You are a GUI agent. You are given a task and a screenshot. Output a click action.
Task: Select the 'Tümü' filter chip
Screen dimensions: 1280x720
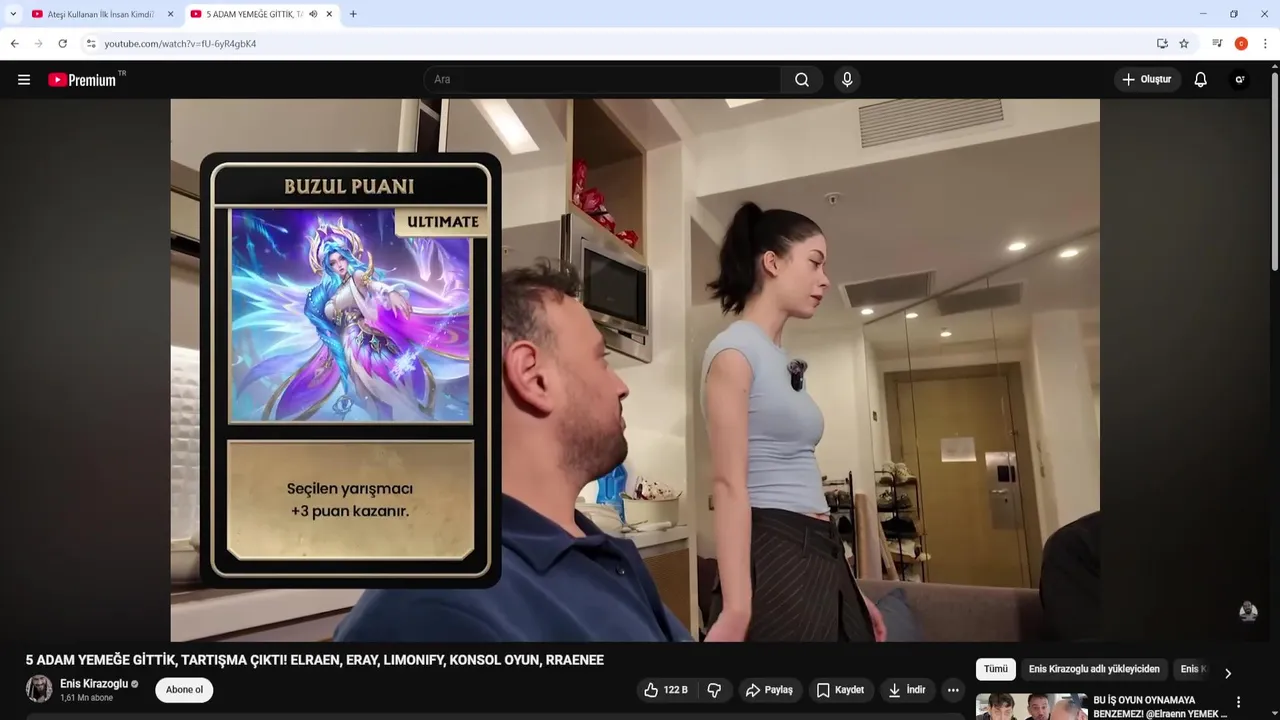point(996,669)
